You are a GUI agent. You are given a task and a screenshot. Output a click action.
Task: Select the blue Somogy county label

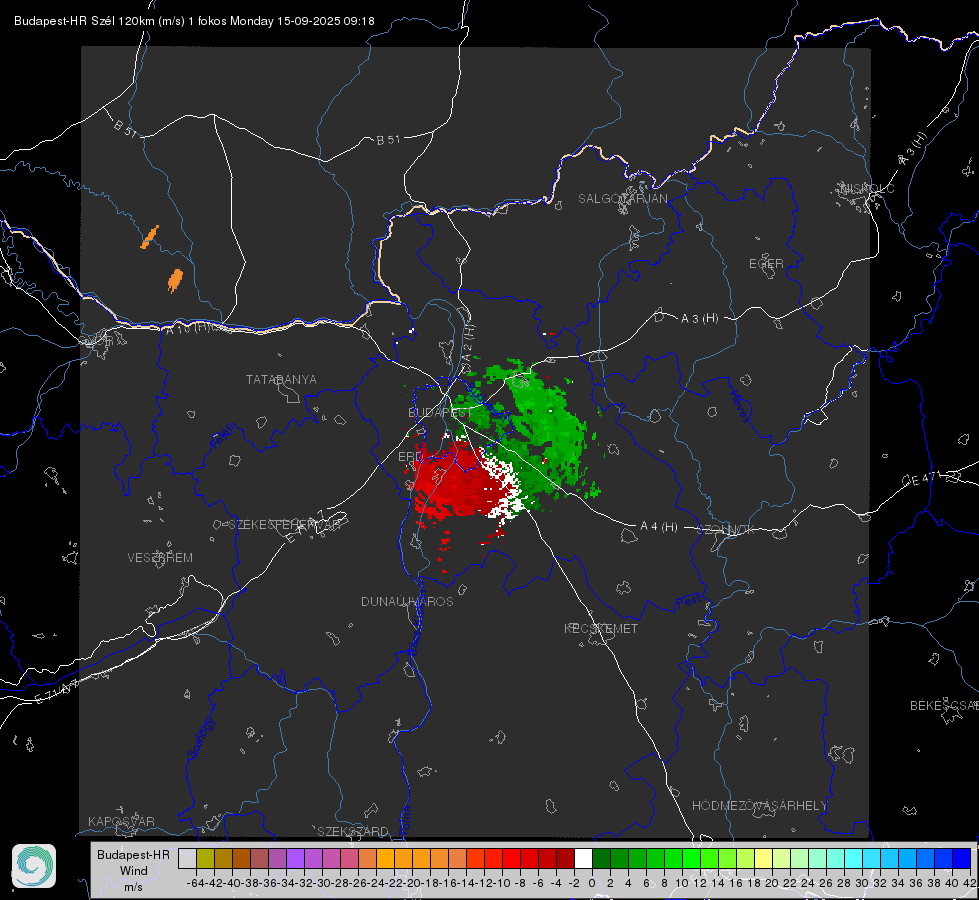coord(200,738)
